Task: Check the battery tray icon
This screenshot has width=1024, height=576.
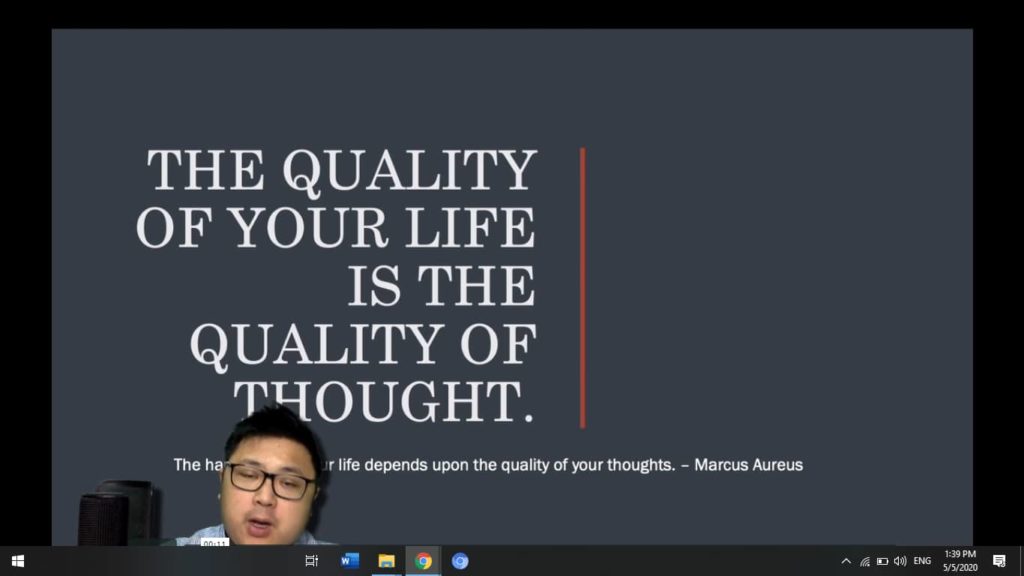Action: click(882, 561)
